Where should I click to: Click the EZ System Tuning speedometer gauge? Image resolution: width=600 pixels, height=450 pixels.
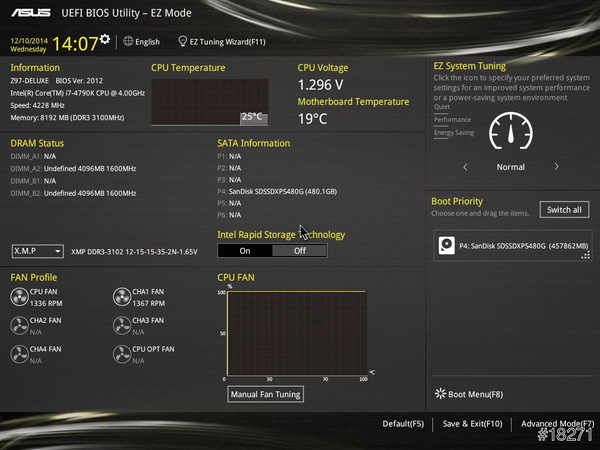[x=511, y=131]
